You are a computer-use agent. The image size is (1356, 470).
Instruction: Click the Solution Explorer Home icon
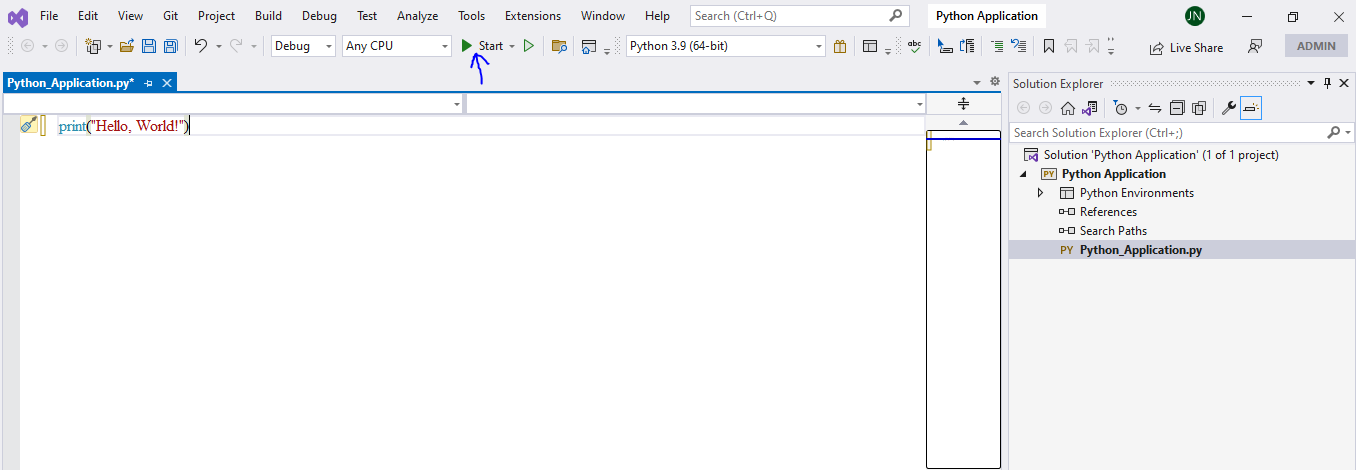1068,108
